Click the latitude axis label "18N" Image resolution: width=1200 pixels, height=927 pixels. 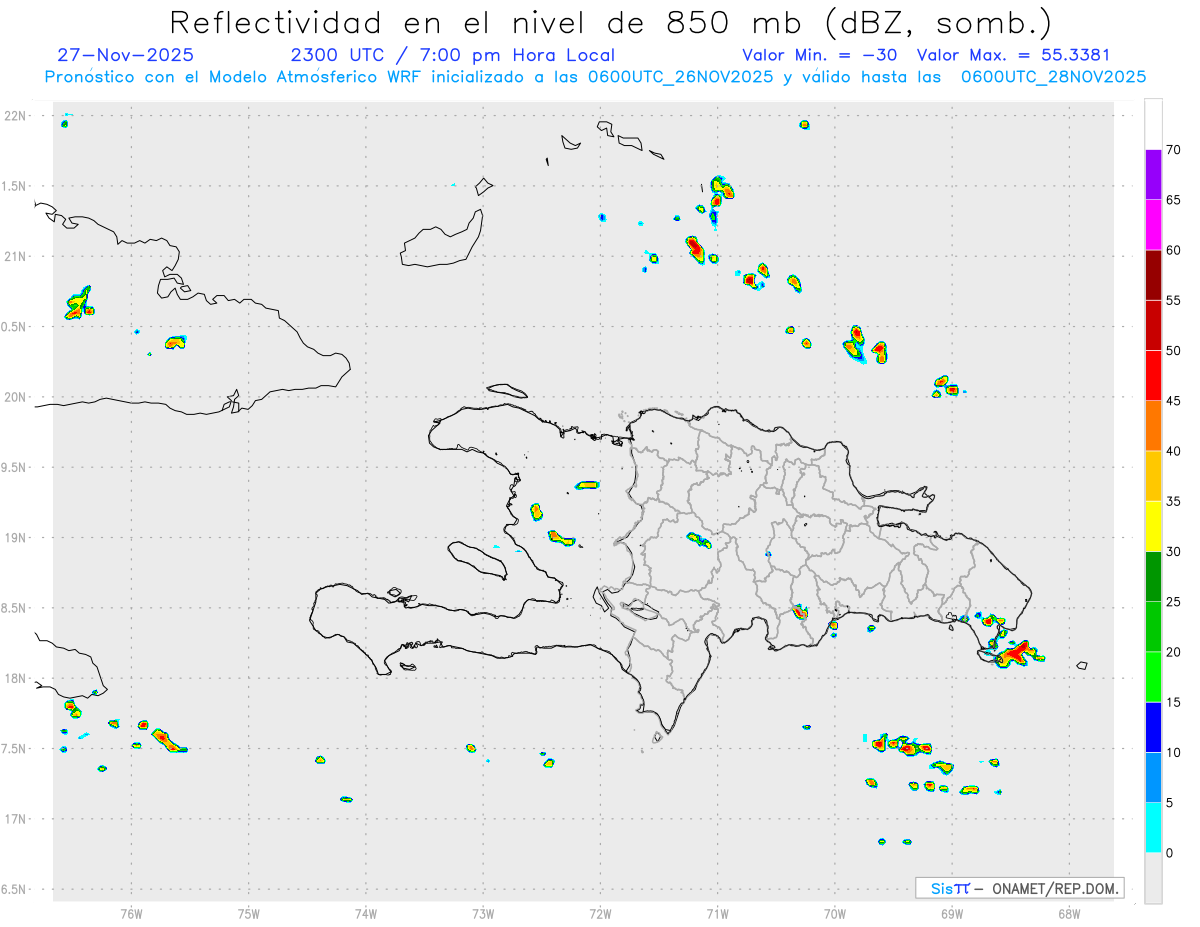click(x=16, y=678)
